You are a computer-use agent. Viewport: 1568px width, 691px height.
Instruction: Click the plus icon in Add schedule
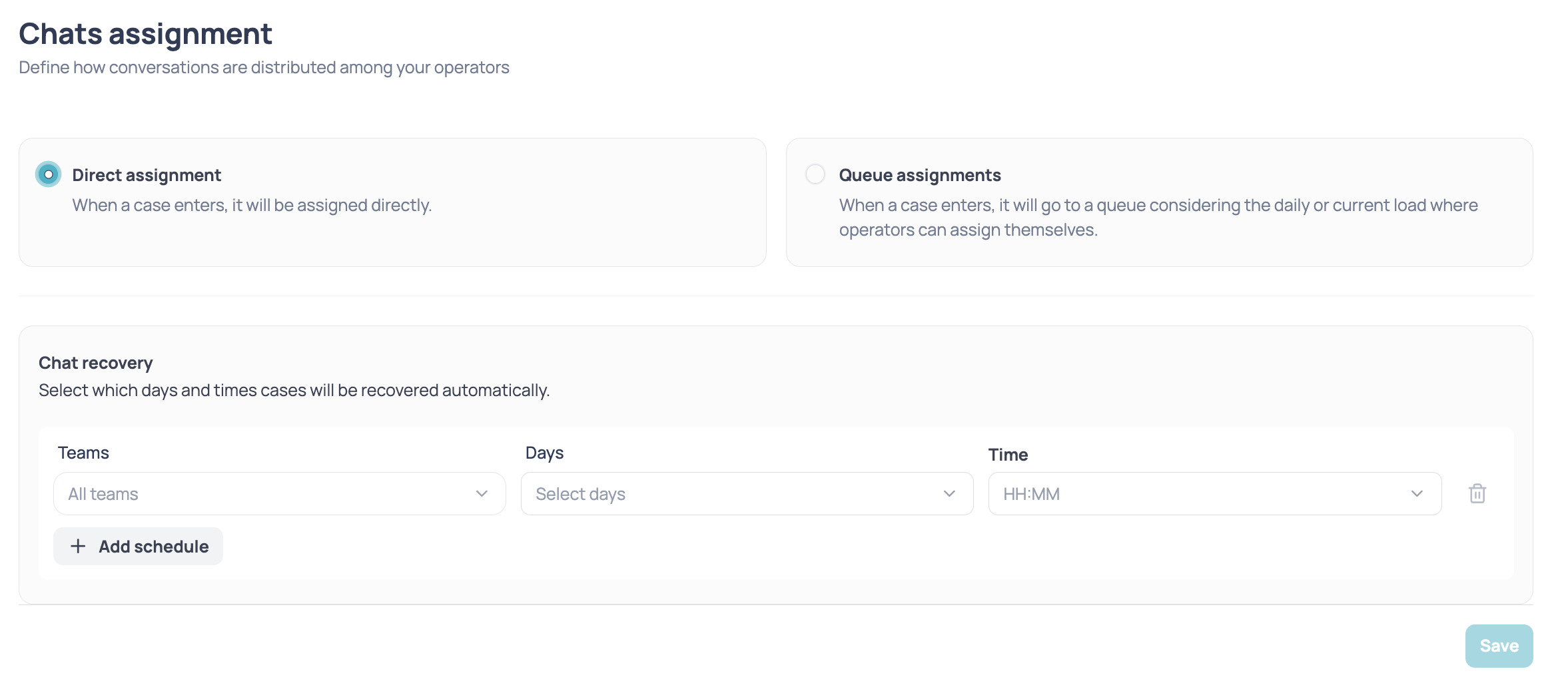click(x=78, y=546)
